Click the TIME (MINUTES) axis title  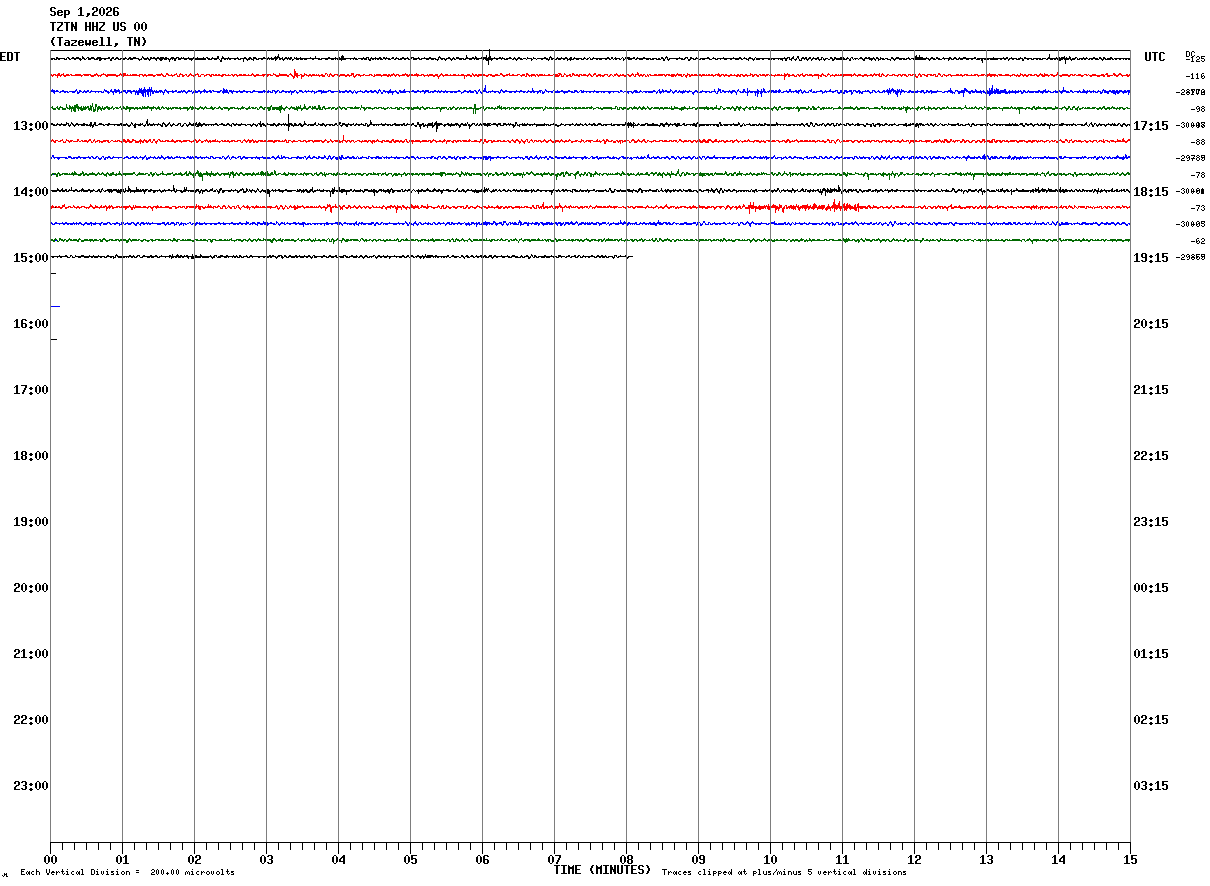pos(602,870)
